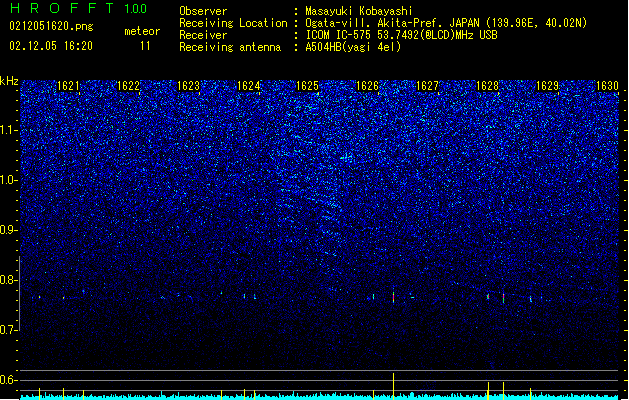Screen dimensions: 629x400
Task: Click the Receiving Location label
Action: click(233, 23)
